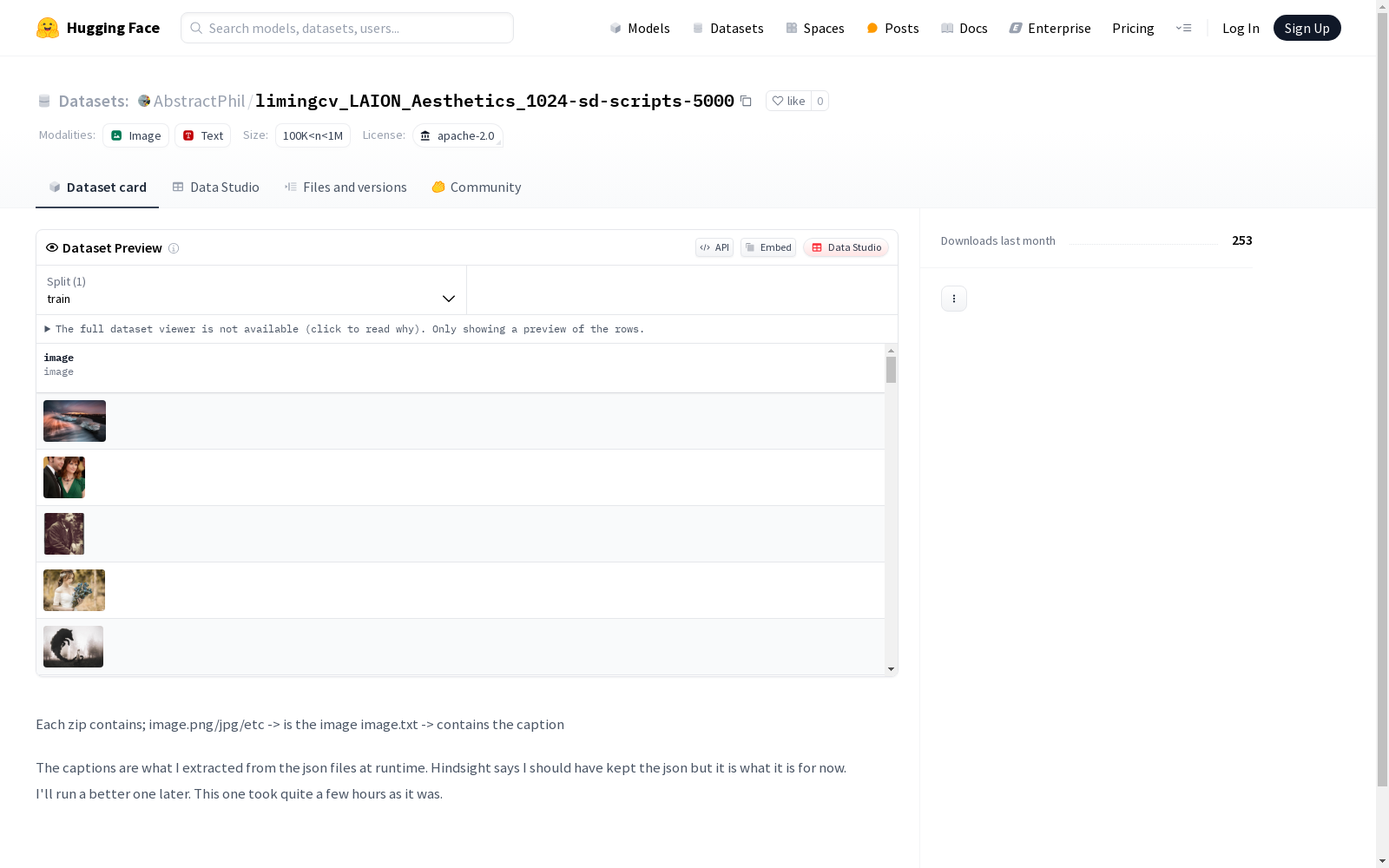Open the black and white horse thumbnail

[73, 647]
